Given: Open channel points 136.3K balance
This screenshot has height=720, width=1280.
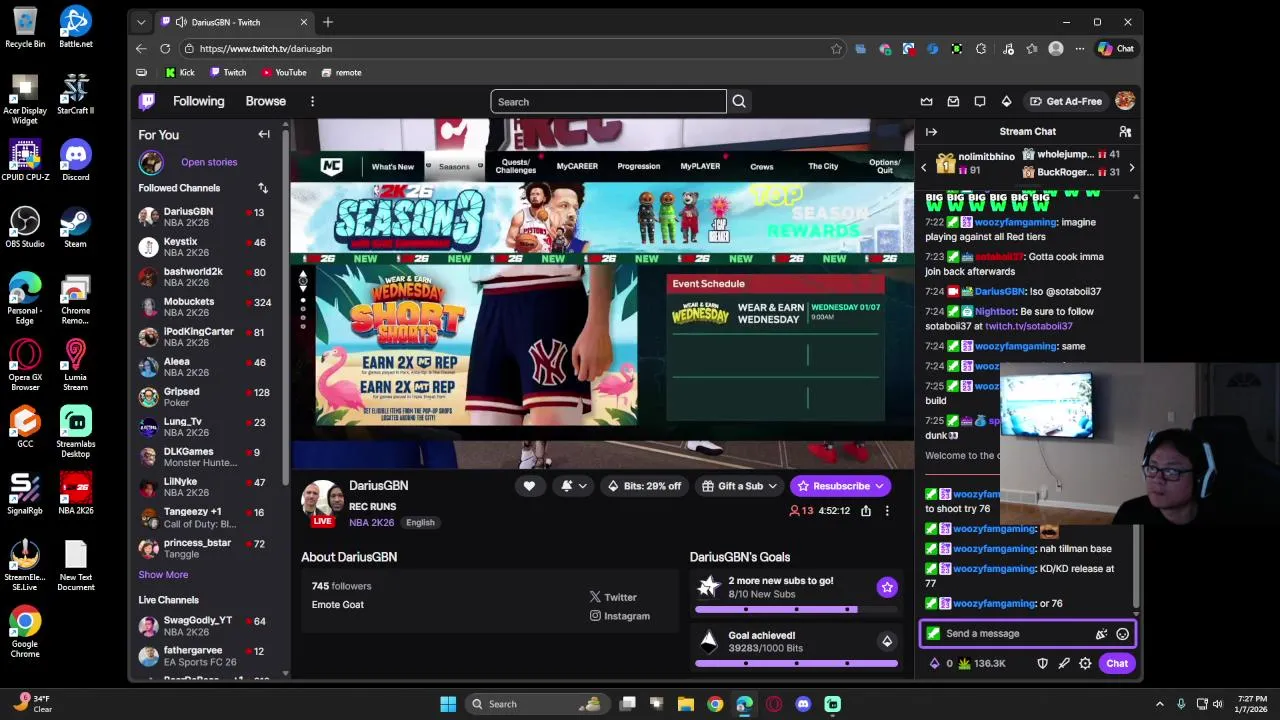Looking at the screenshot, I should (981, 663).
